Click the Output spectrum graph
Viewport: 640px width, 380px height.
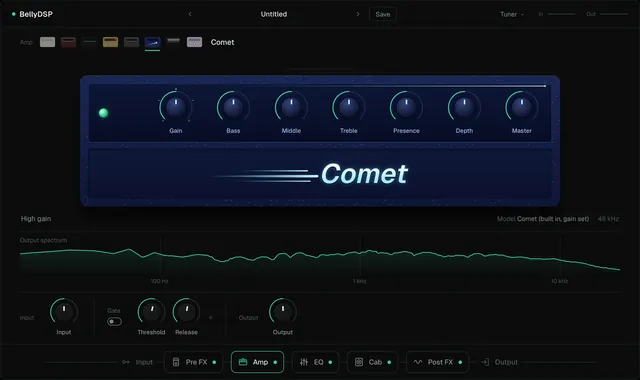coord(320,259)
